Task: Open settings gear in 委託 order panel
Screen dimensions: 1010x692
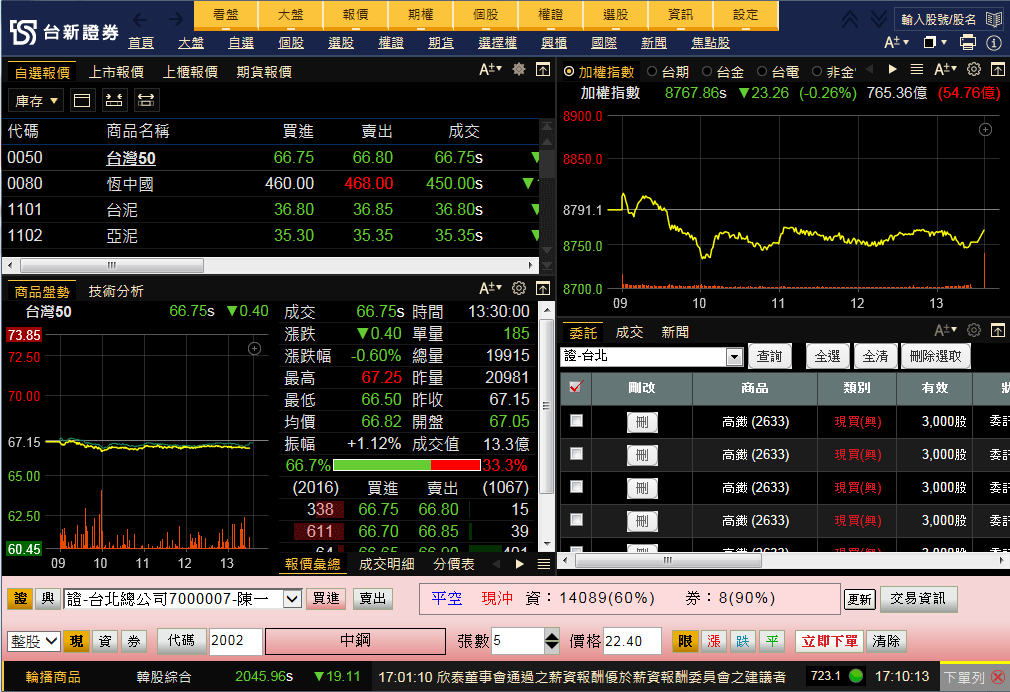Action: (x=973, y=331)
